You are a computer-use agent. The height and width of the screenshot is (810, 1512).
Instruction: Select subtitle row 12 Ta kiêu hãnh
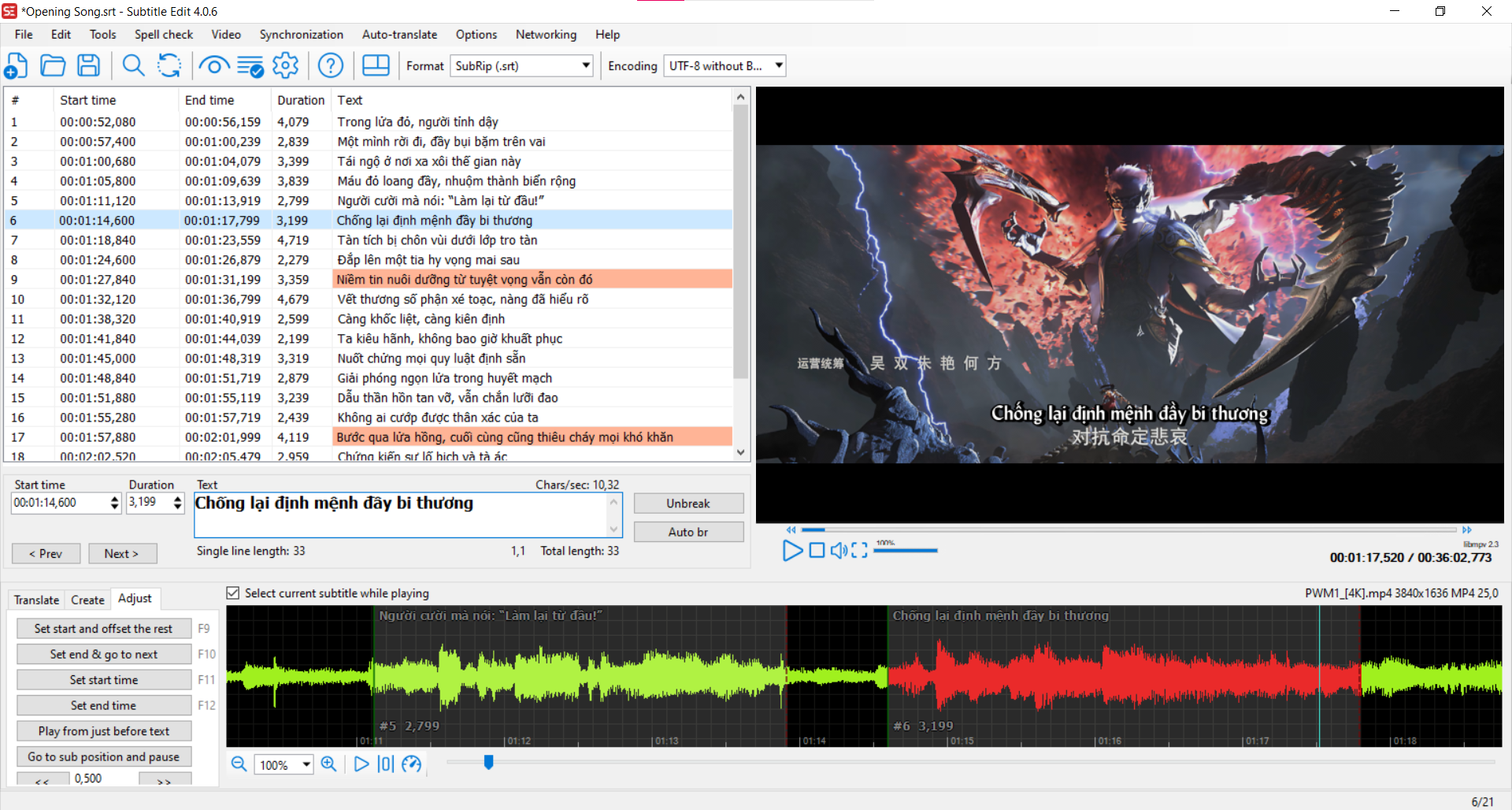[369, 338]
